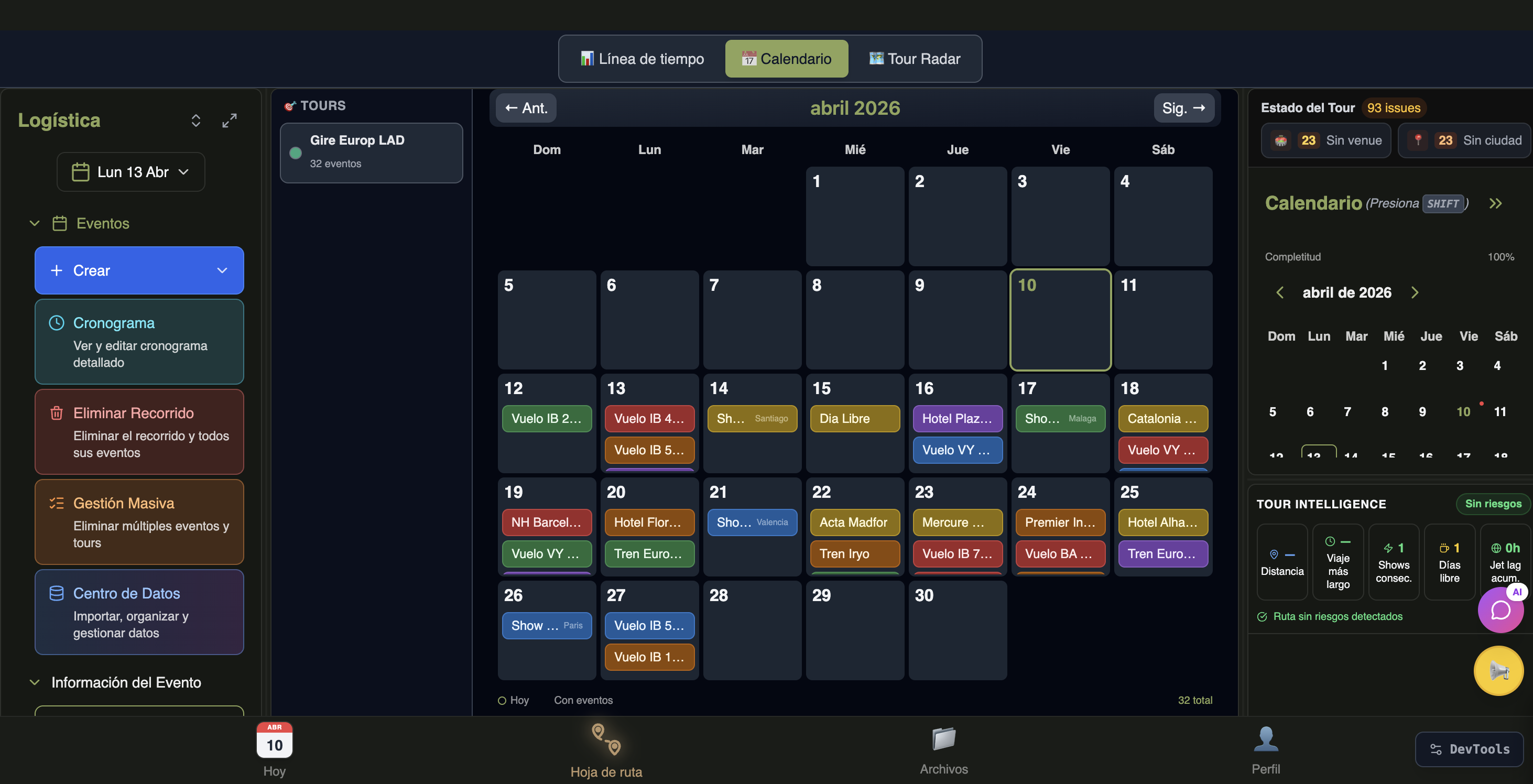Click the Distancia location metric icon
Screen dimensions: 1533x784
[1274, 554]
